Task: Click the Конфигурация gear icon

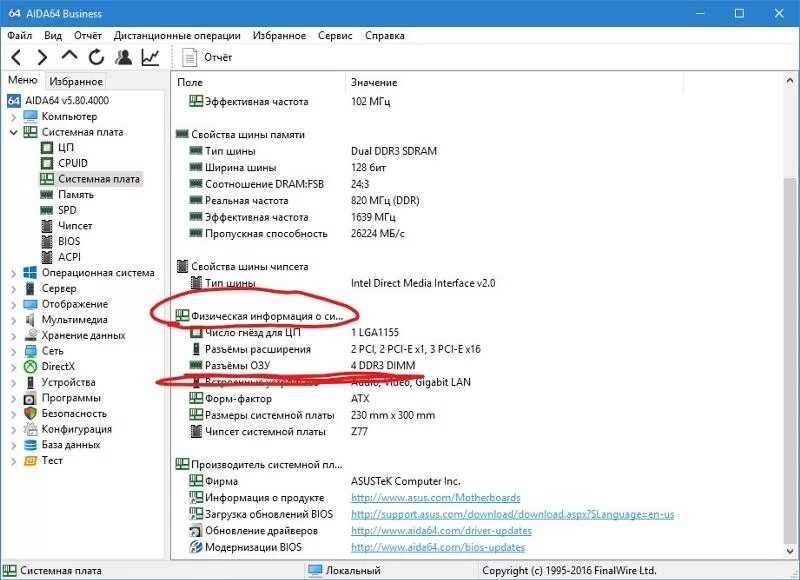Action: coord(31,430)
